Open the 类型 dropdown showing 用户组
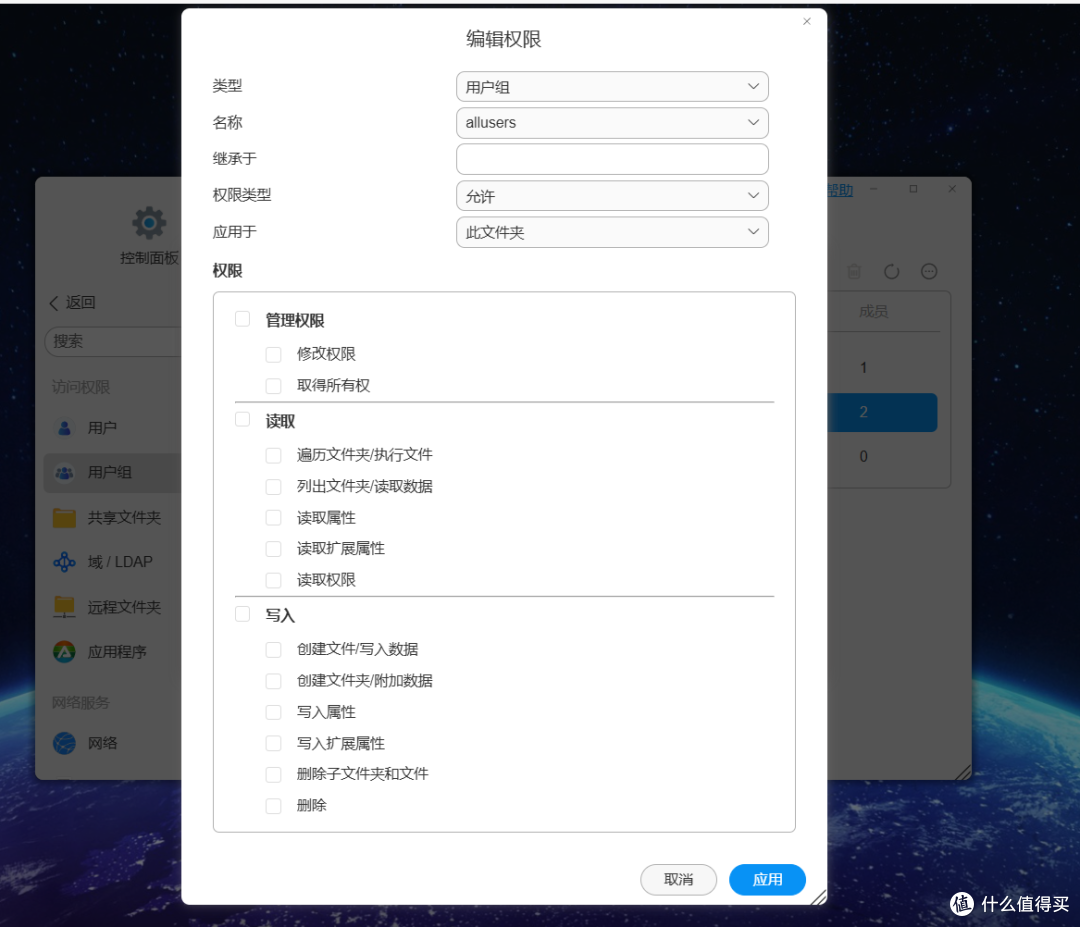 pyautogui.click(x=612, y=87)
